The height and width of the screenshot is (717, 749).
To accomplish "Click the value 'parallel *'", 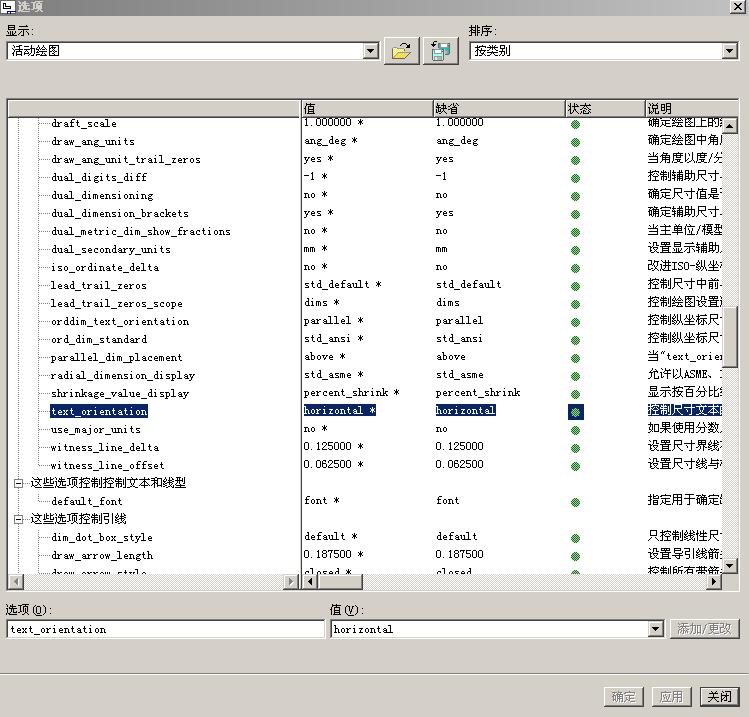I will (333, 321).
